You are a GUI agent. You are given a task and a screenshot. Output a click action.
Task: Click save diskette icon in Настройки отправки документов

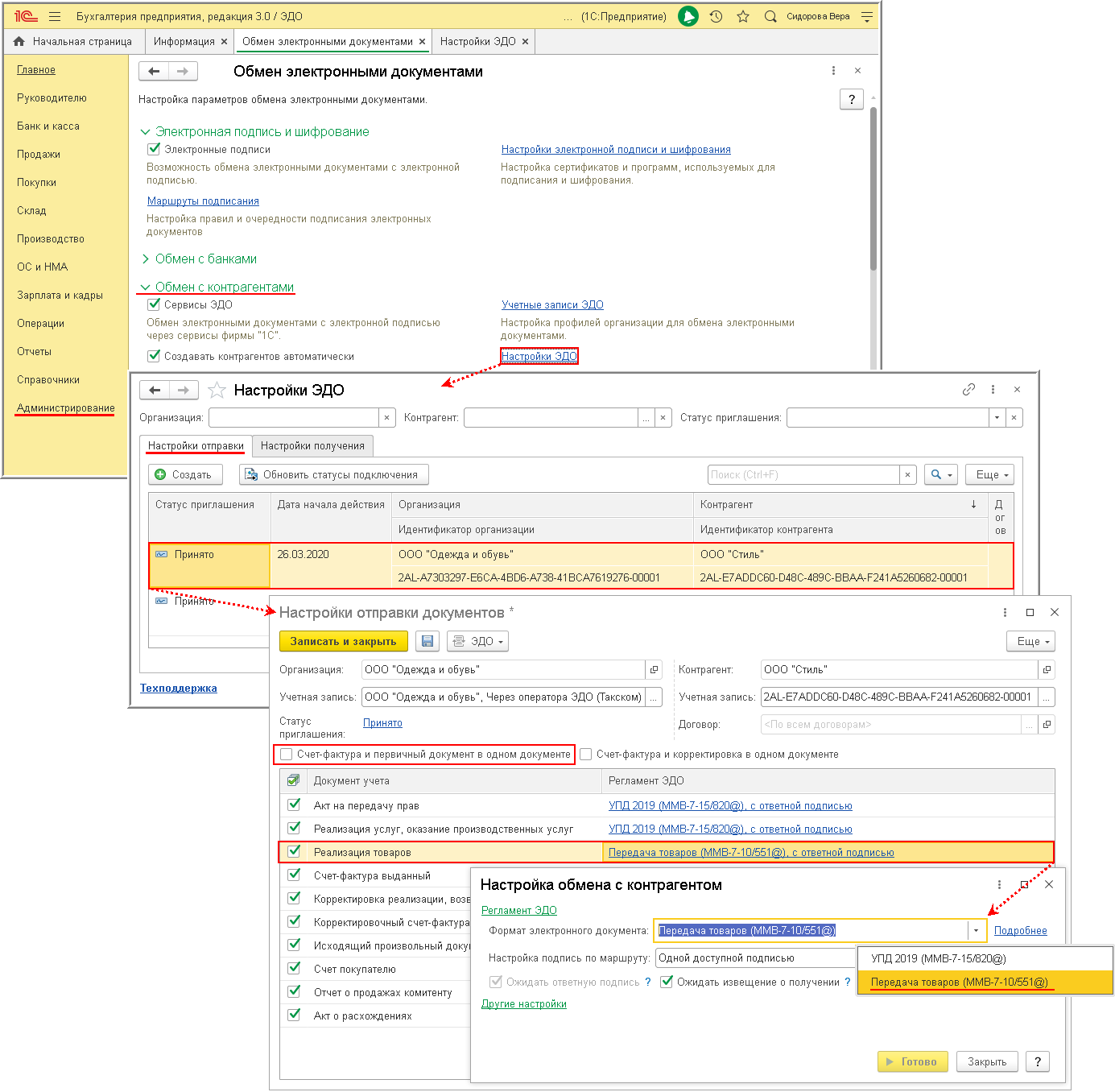(x=427, y=642)
